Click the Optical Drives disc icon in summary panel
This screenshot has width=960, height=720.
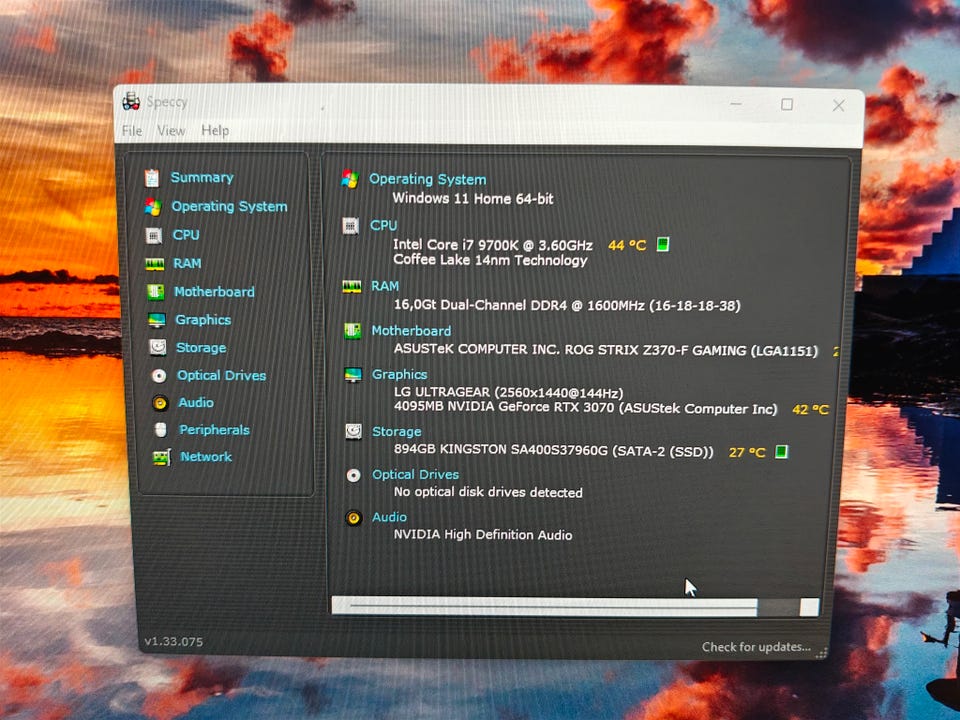(x=353, y=475)
